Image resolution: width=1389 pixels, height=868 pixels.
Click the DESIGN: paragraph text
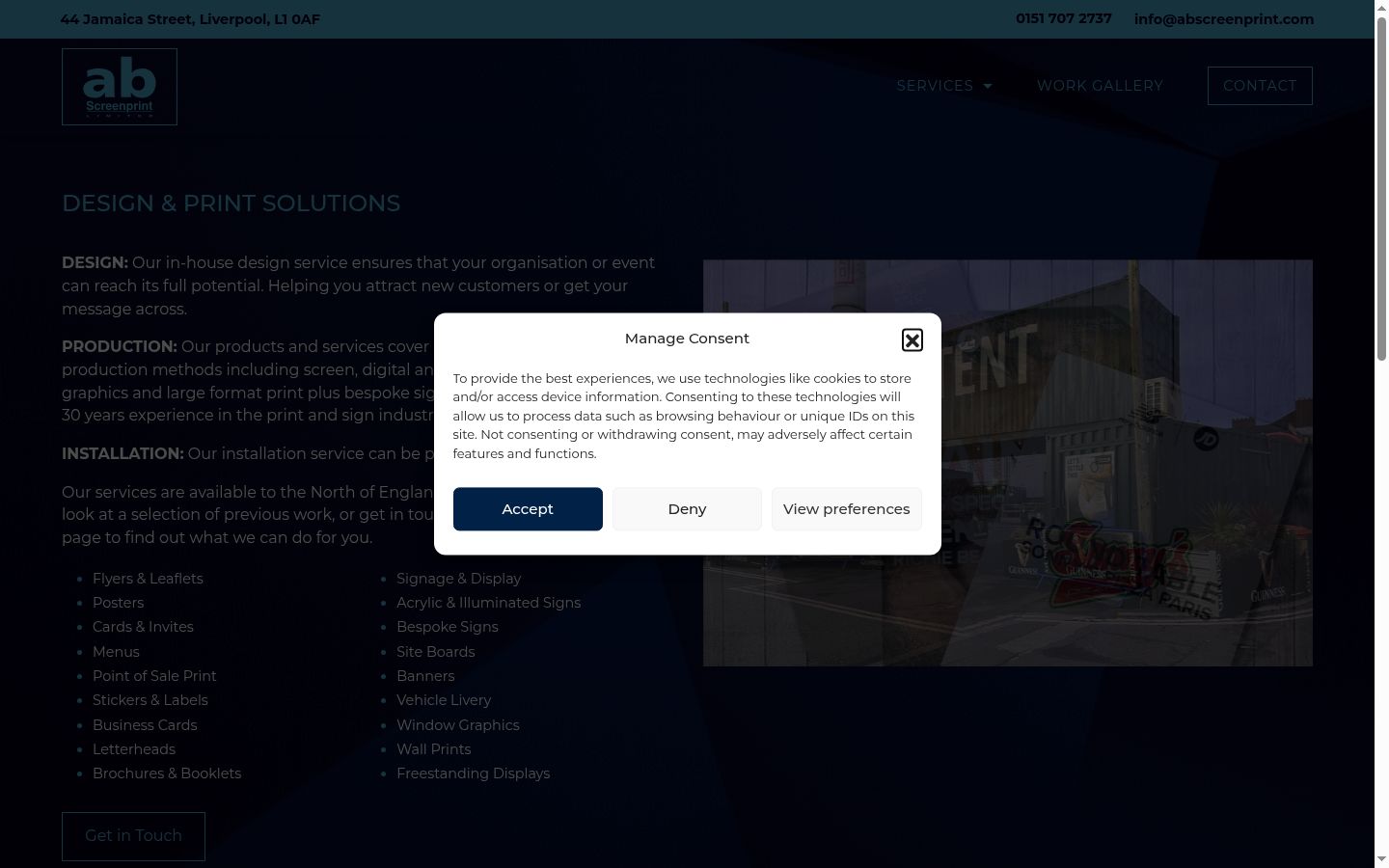click(358, 285)
